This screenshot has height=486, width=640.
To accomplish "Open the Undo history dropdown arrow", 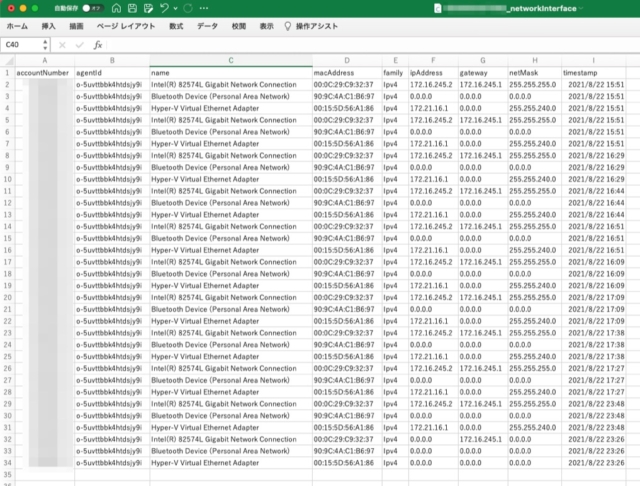I will coord(176,8).
